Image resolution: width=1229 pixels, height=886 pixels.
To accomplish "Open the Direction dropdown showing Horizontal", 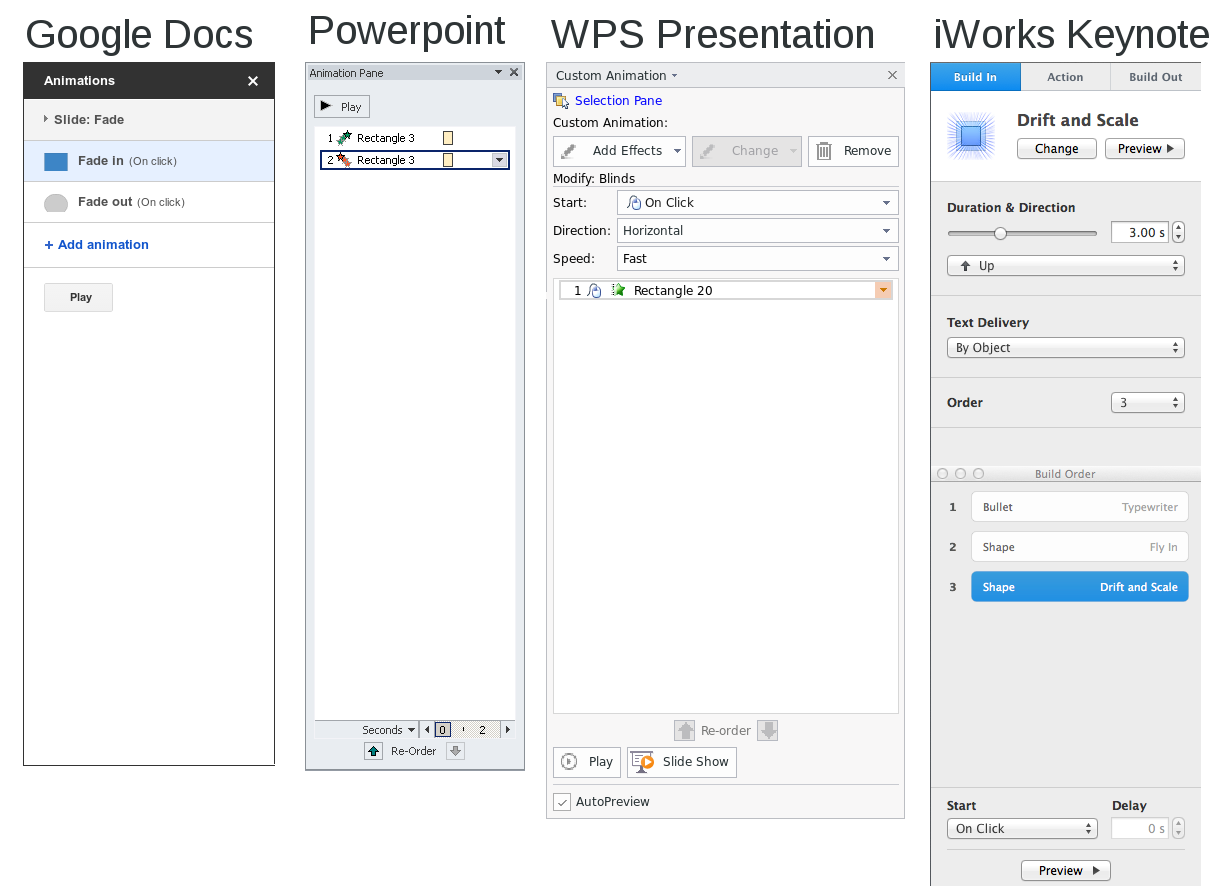I will (757, 231).
